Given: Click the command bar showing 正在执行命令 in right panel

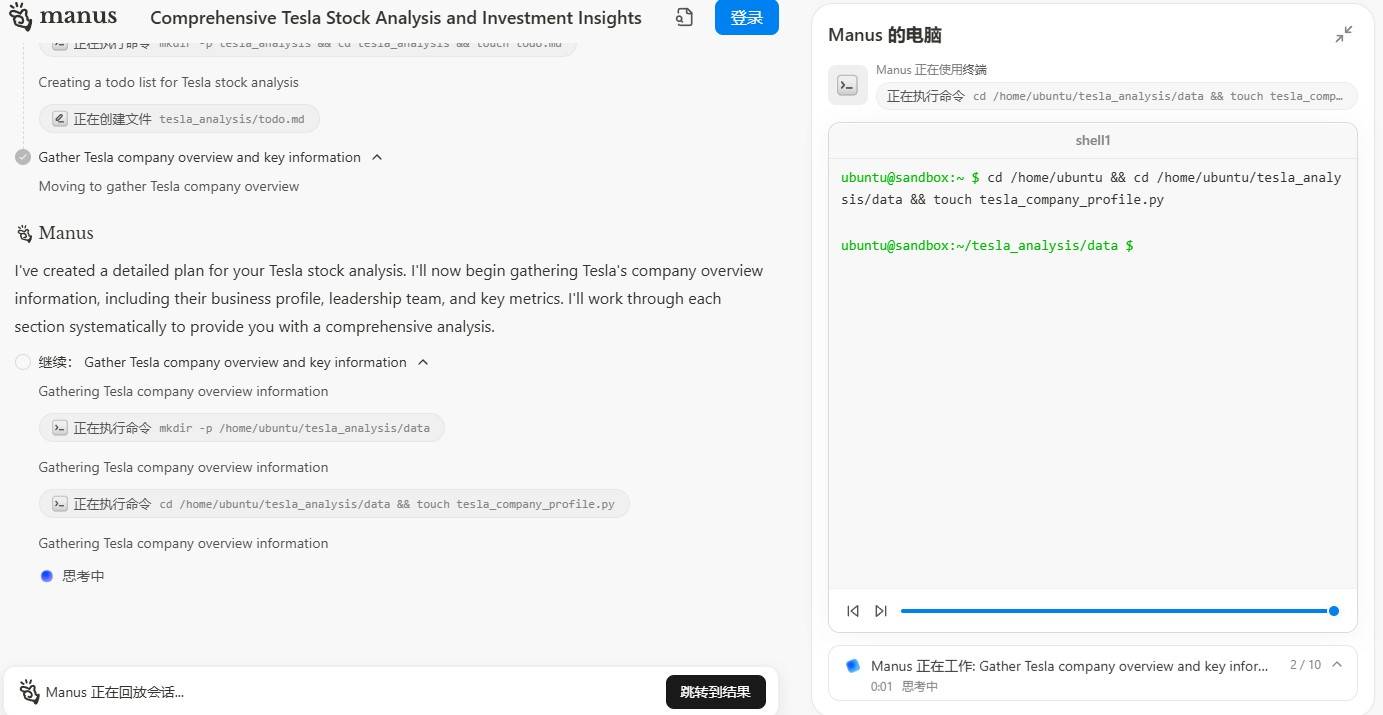Looking at the screenshot, I should pos(1116,96).
